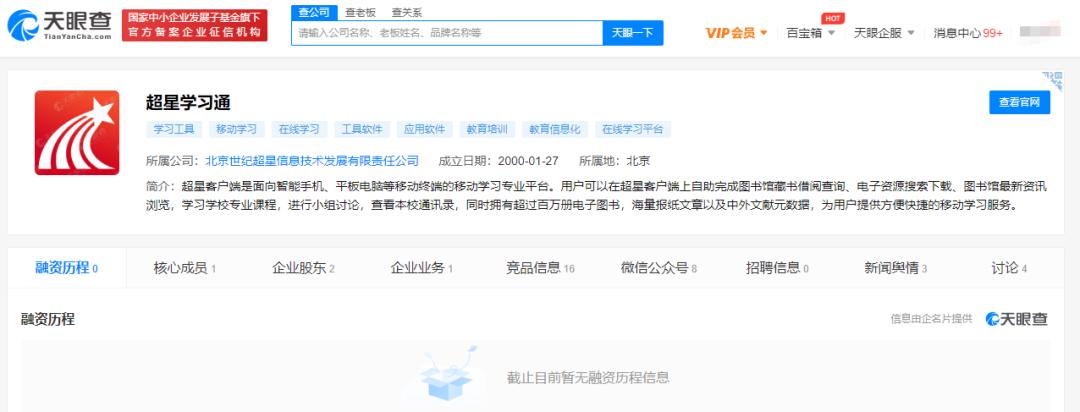Click the red 国家中小企业发展子基金 banner
Image resolution: width=1080 pixels, height=412 pixels.
(x=195, y=25)
